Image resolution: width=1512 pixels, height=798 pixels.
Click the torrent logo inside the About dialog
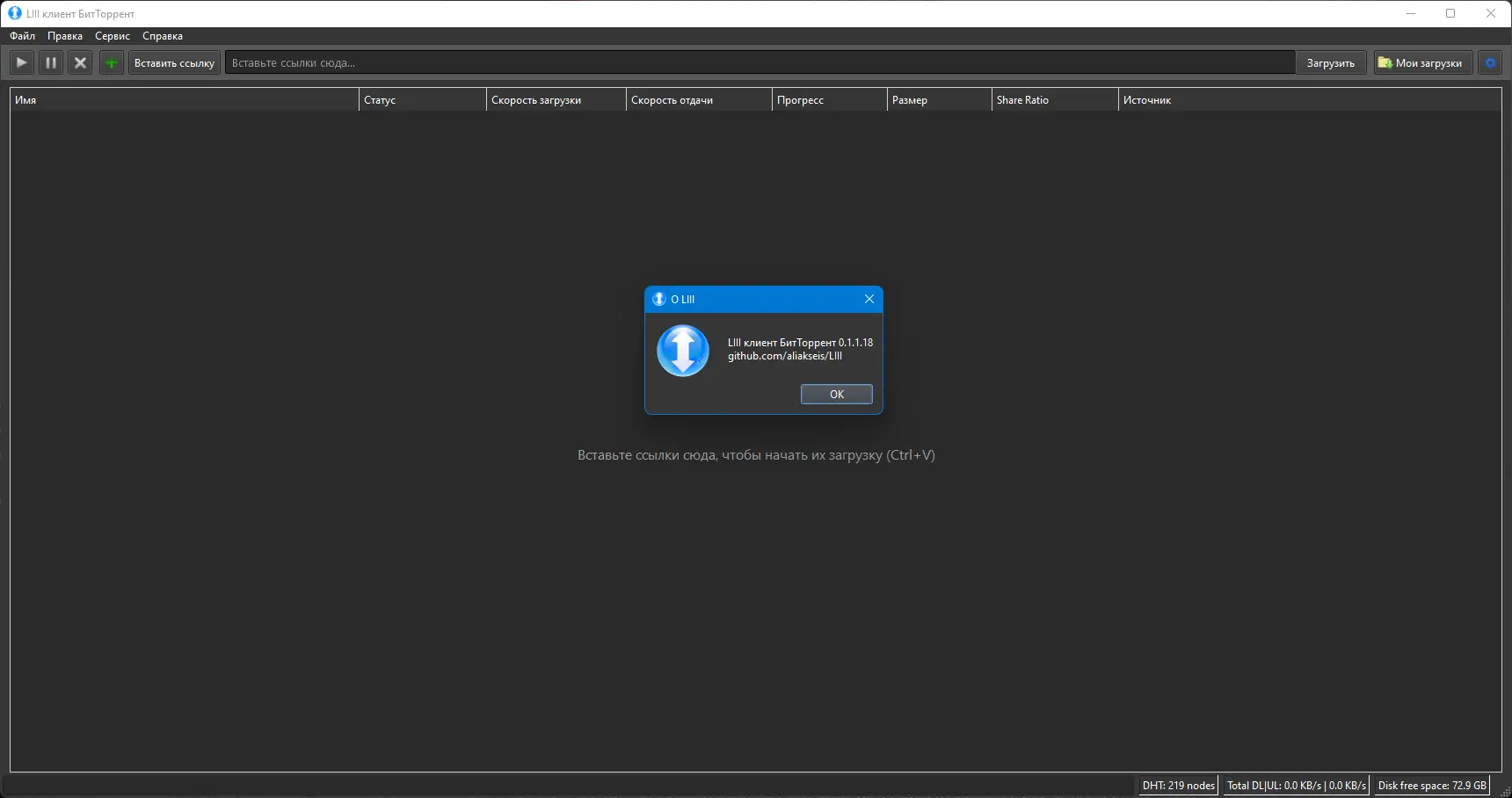(683, 351)
